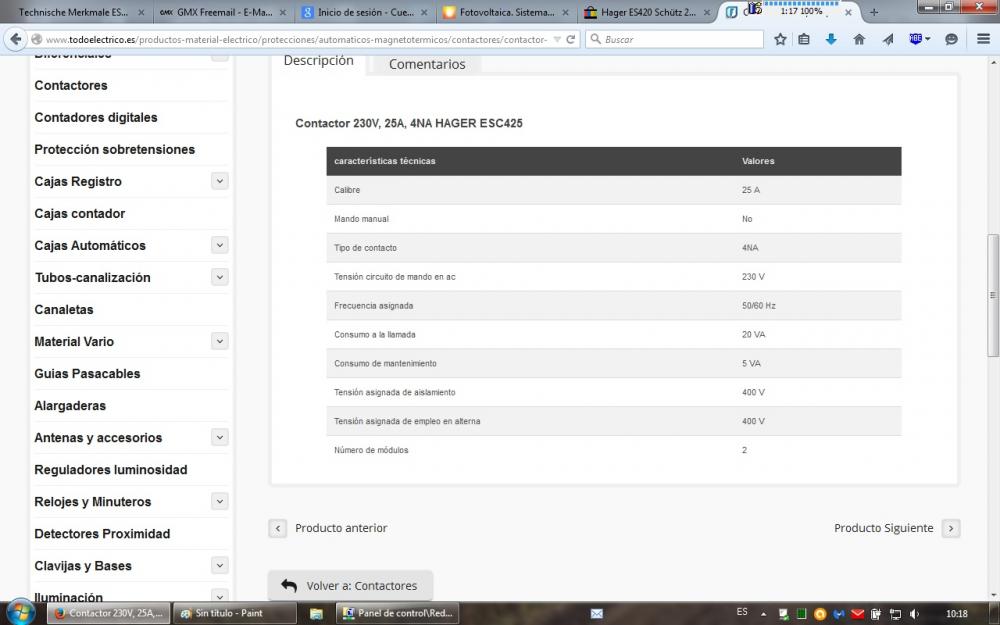Click the system tray volume icon
The height and width of the screenshot is (625, 1000).
coord(914,614)
